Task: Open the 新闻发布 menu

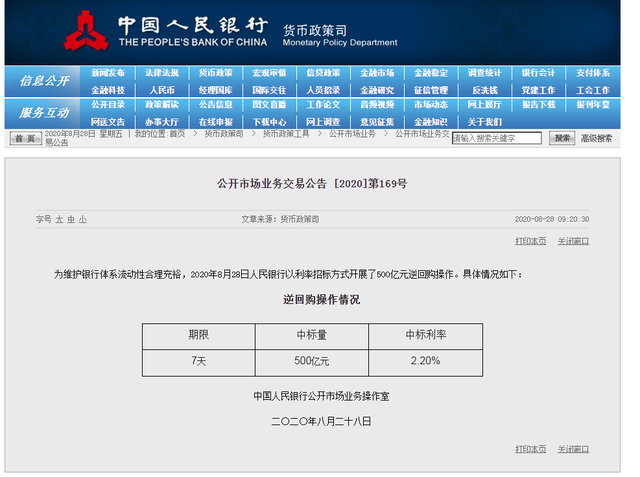Action: point(108,73)
